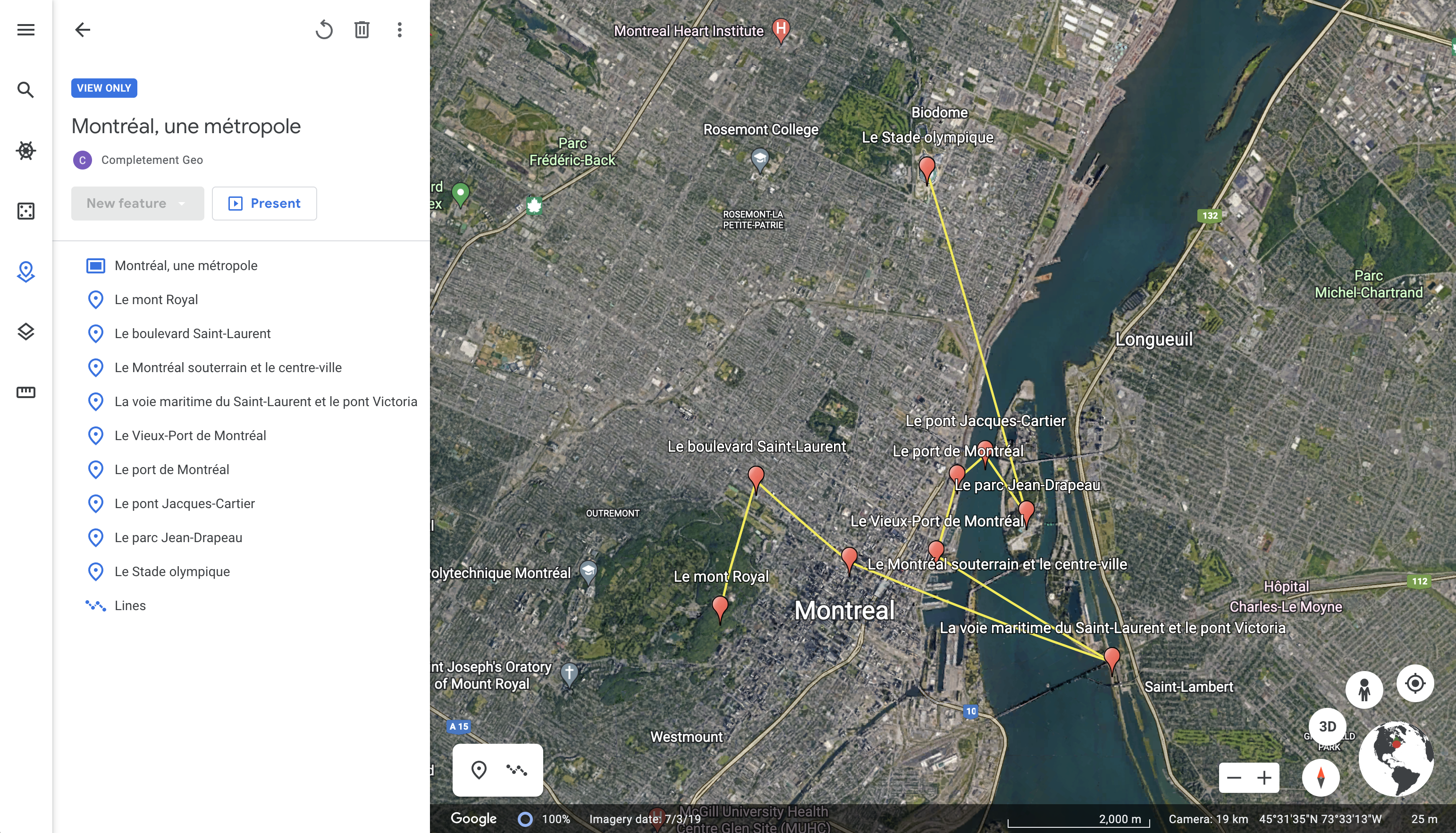This screenshot has width=1456, height=833.
Task: Click the Parc Michel-Chartrand label
Action: (x=1369, y=284)
